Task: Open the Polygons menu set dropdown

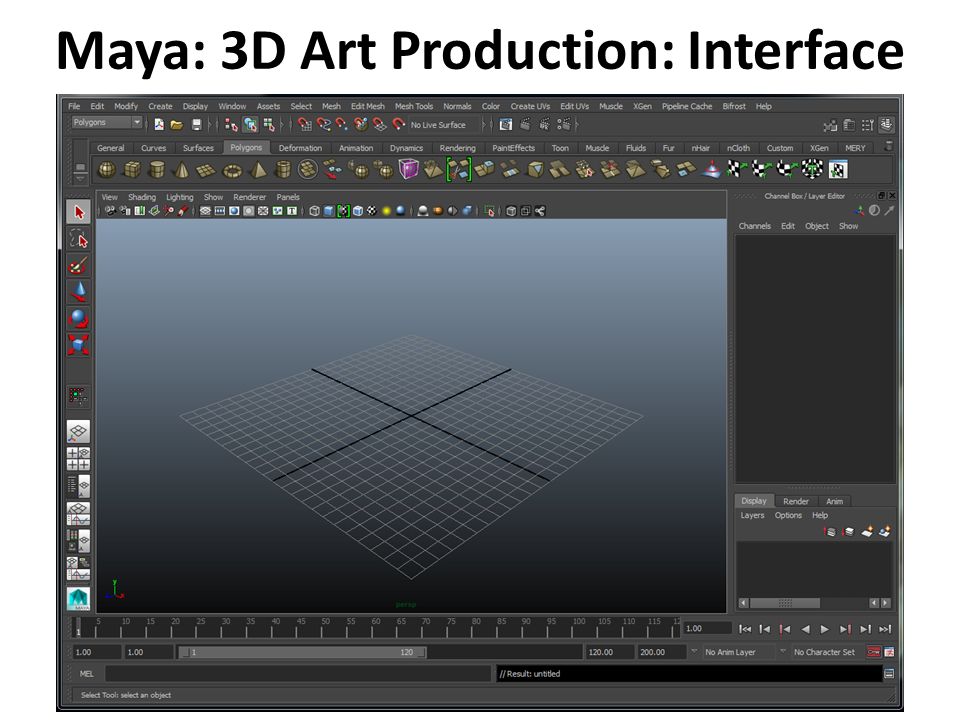Action: point(108,122)
